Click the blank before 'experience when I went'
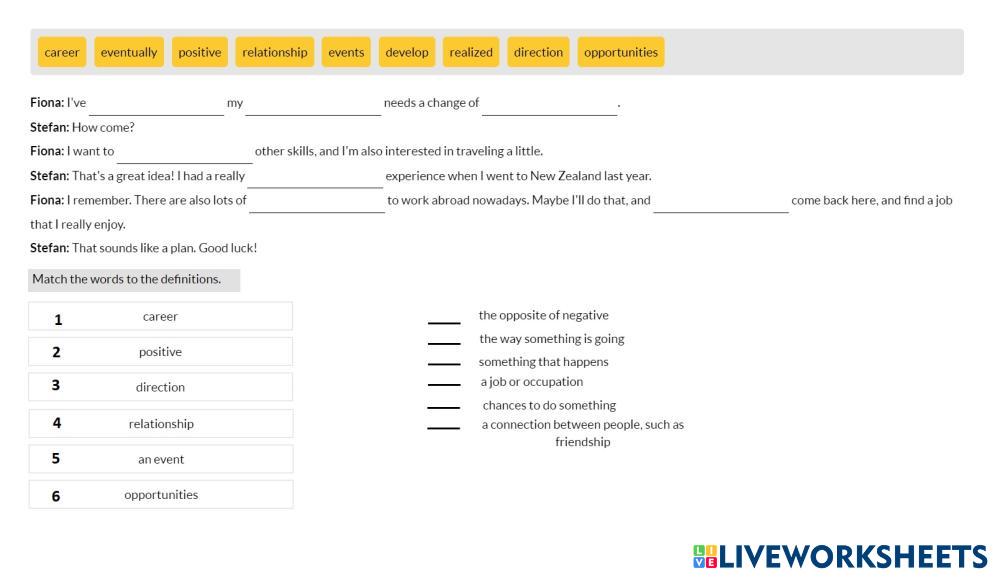1000x581 pixels. click(x=316, y=177)
